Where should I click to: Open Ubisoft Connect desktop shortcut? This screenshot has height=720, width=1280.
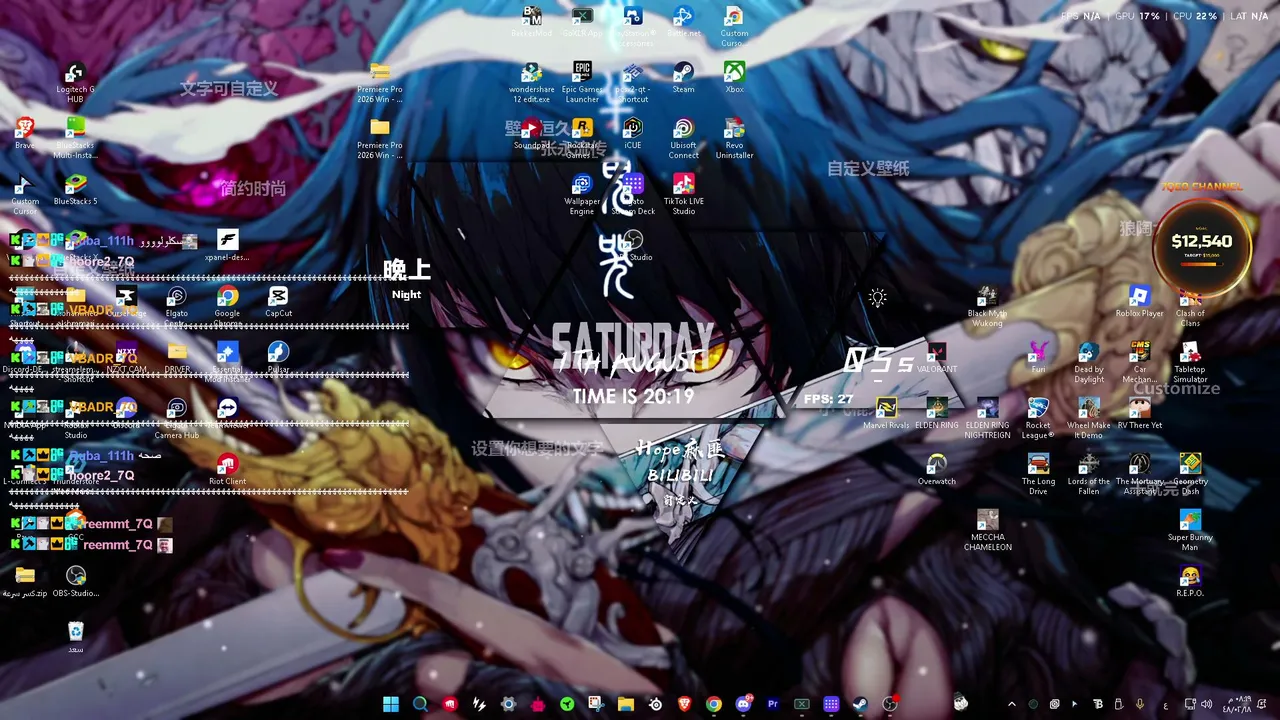coord(684,139)
